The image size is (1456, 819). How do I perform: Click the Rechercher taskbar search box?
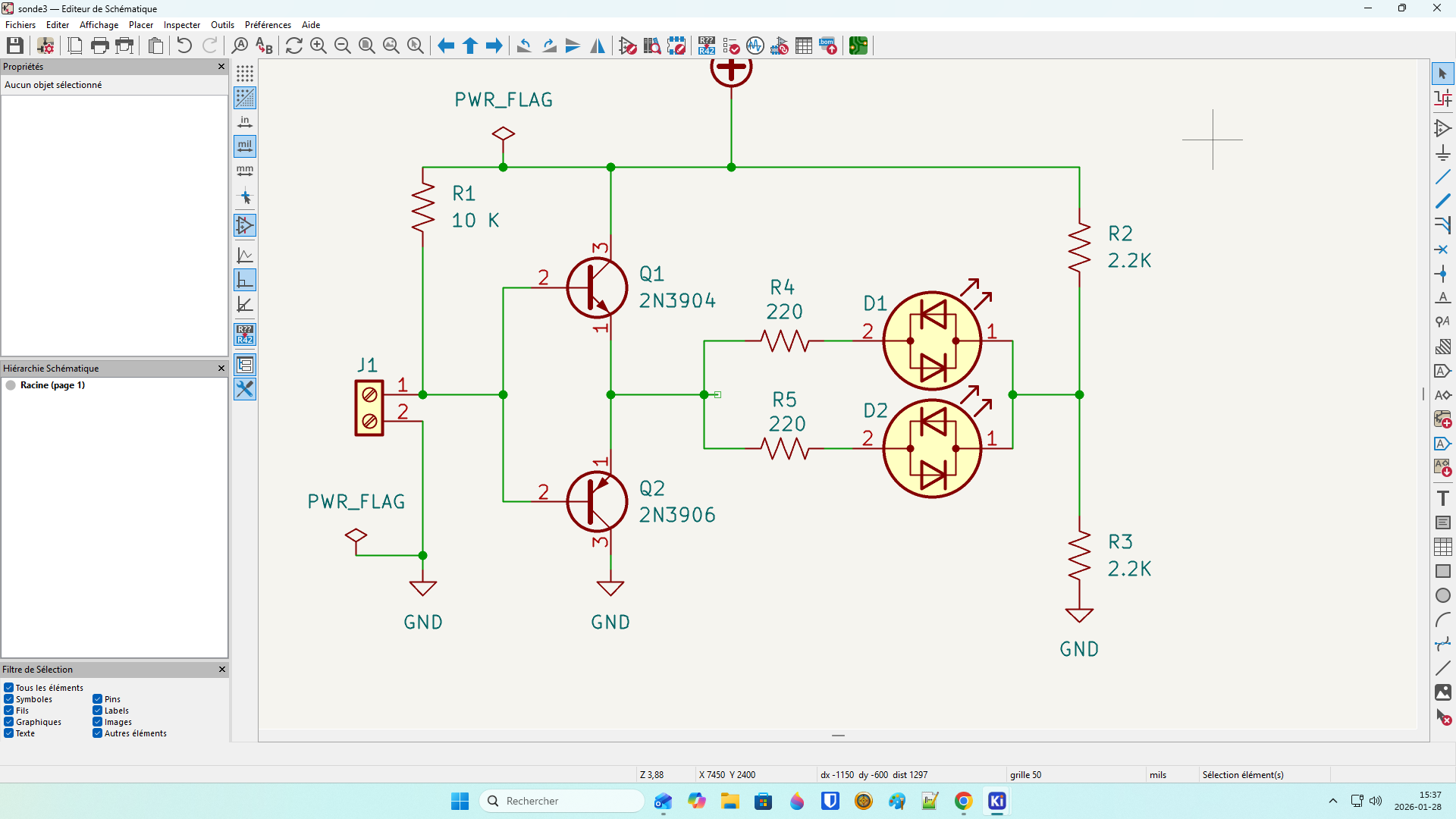[561, 801]
